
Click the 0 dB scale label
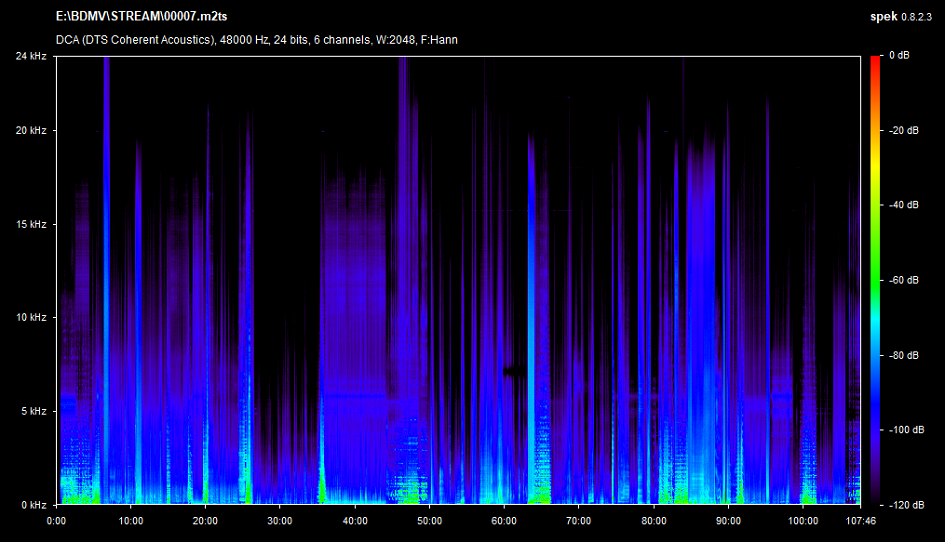pos(901,56)
